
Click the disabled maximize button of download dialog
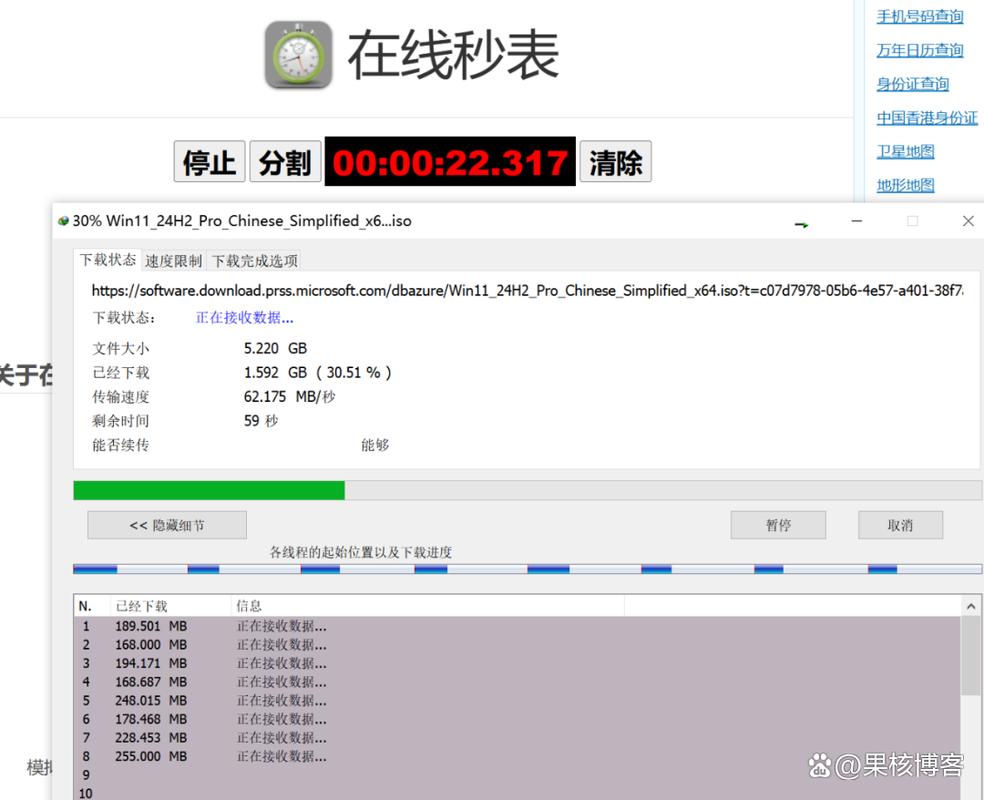[x=912, y=221]
